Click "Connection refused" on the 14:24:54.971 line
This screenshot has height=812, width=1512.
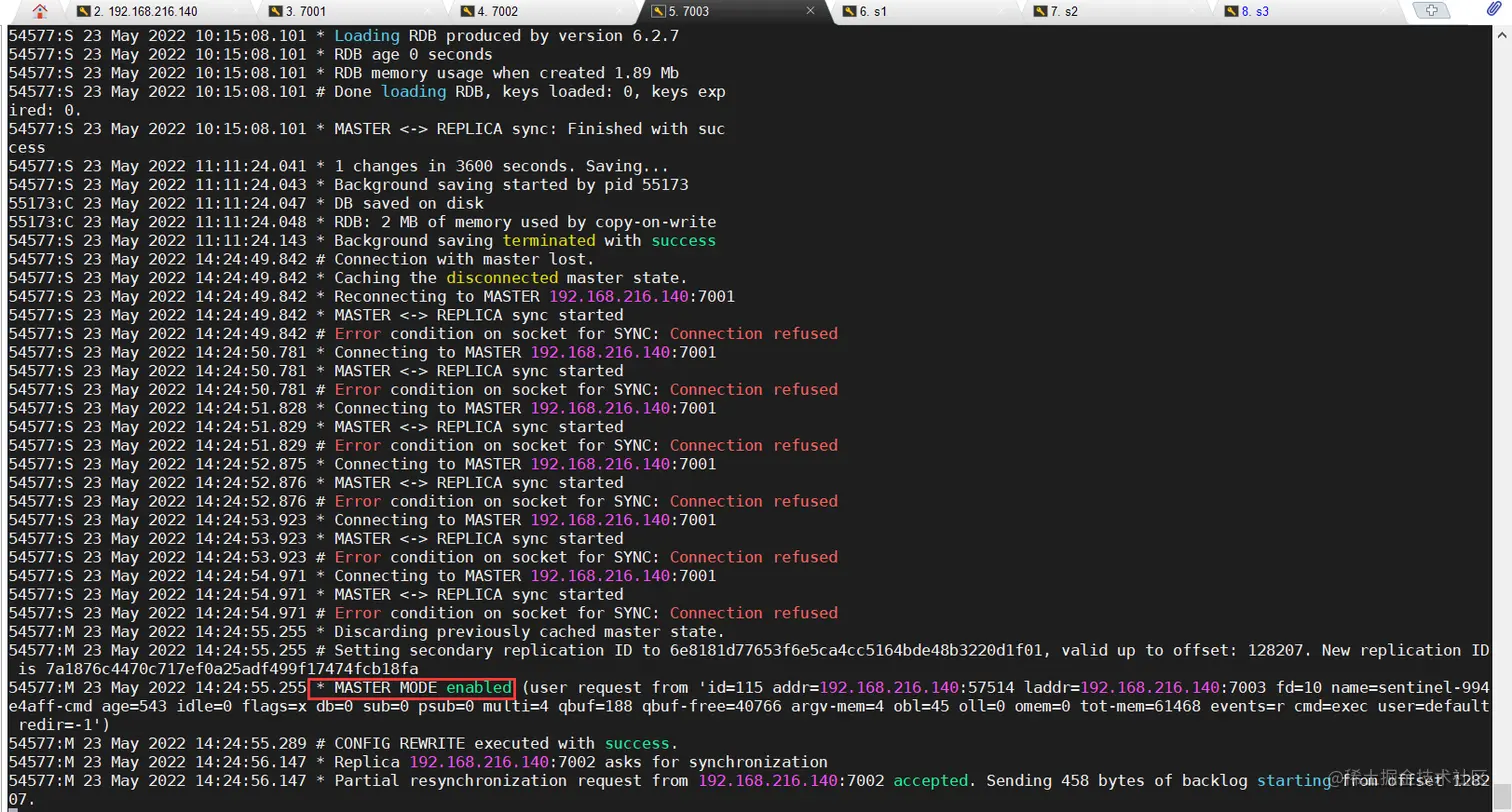click(x=754, y=614)
